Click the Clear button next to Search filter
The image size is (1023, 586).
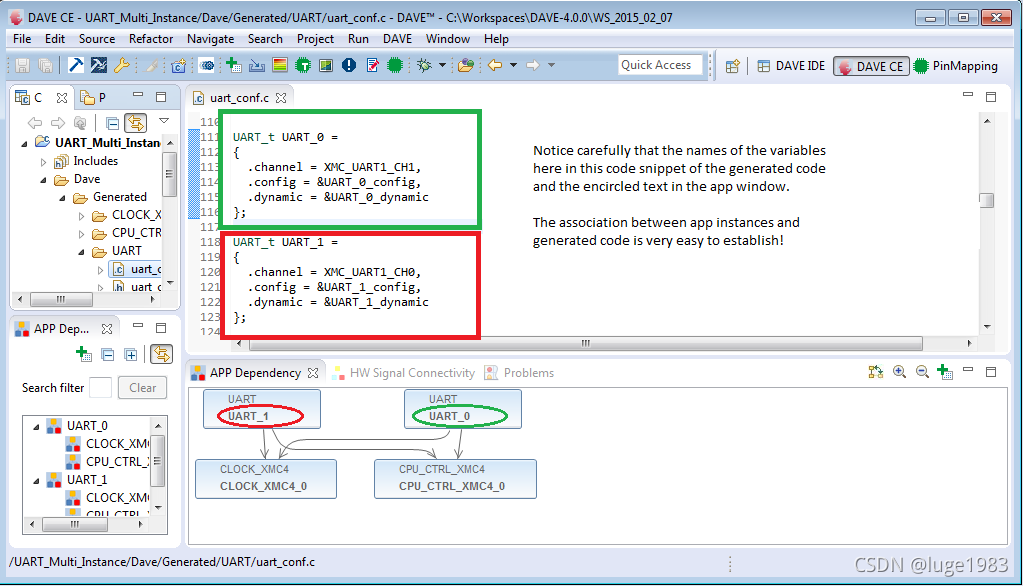pos(142,388)
